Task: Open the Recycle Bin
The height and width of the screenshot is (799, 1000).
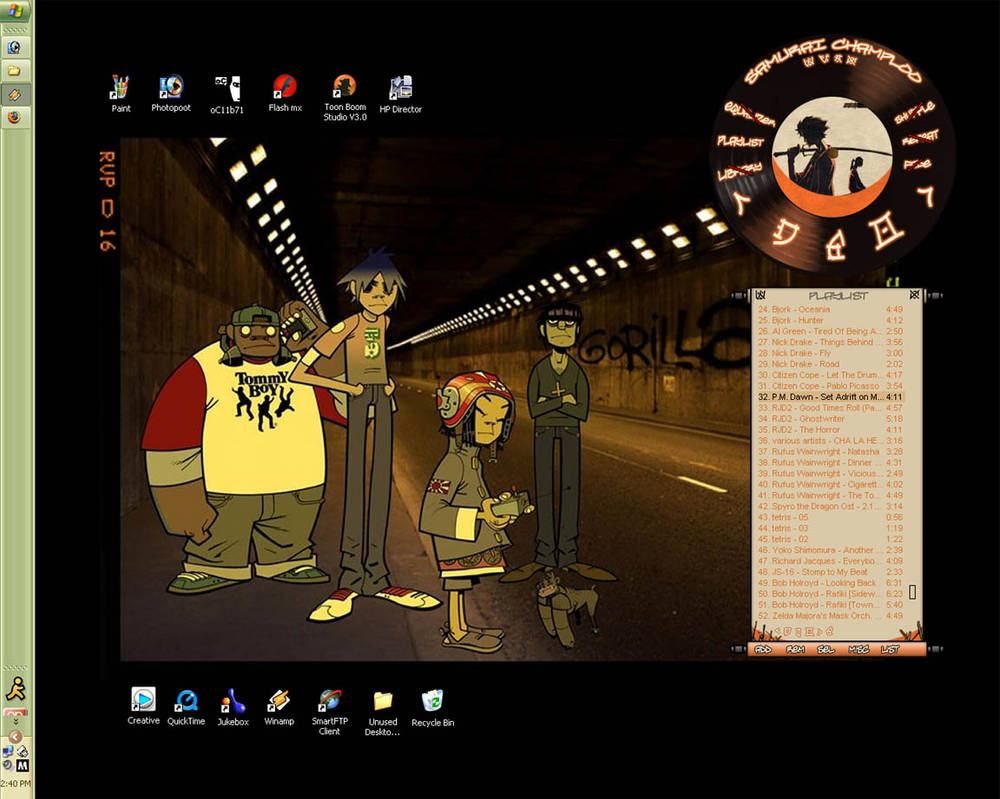Action: (432, 700)
